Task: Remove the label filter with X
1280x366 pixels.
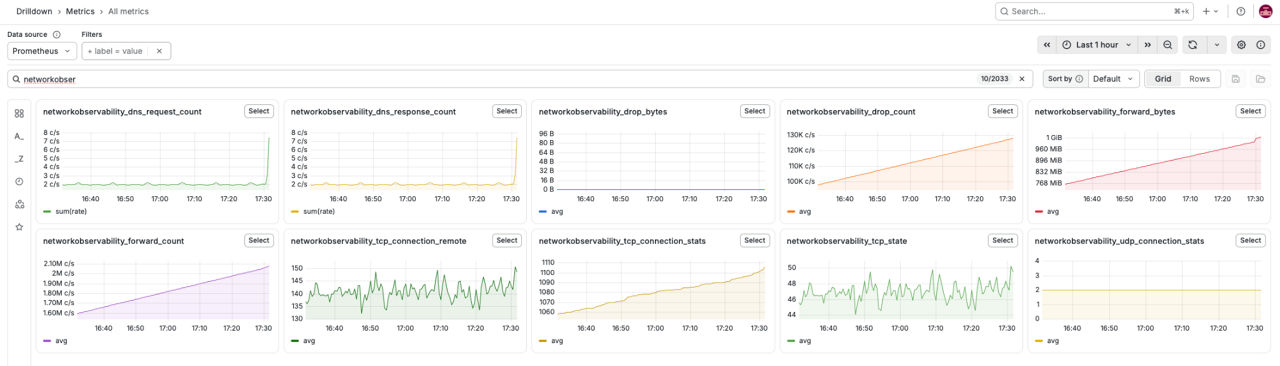Action: (159, 51)
